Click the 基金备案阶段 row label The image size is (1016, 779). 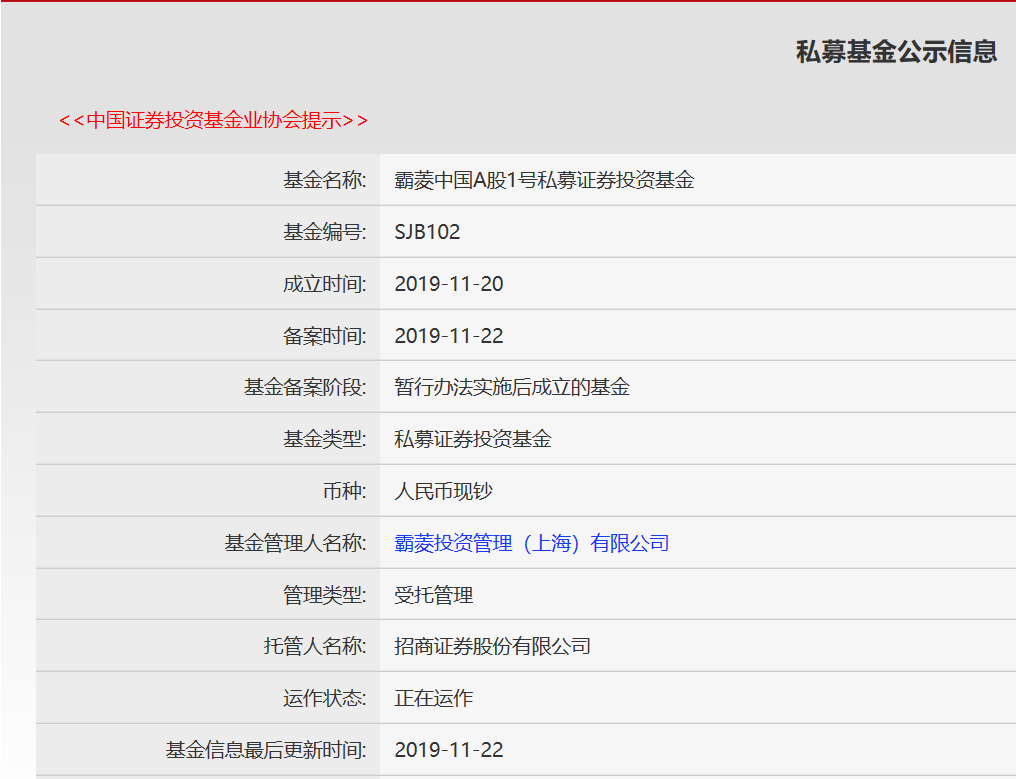(305, 387)
